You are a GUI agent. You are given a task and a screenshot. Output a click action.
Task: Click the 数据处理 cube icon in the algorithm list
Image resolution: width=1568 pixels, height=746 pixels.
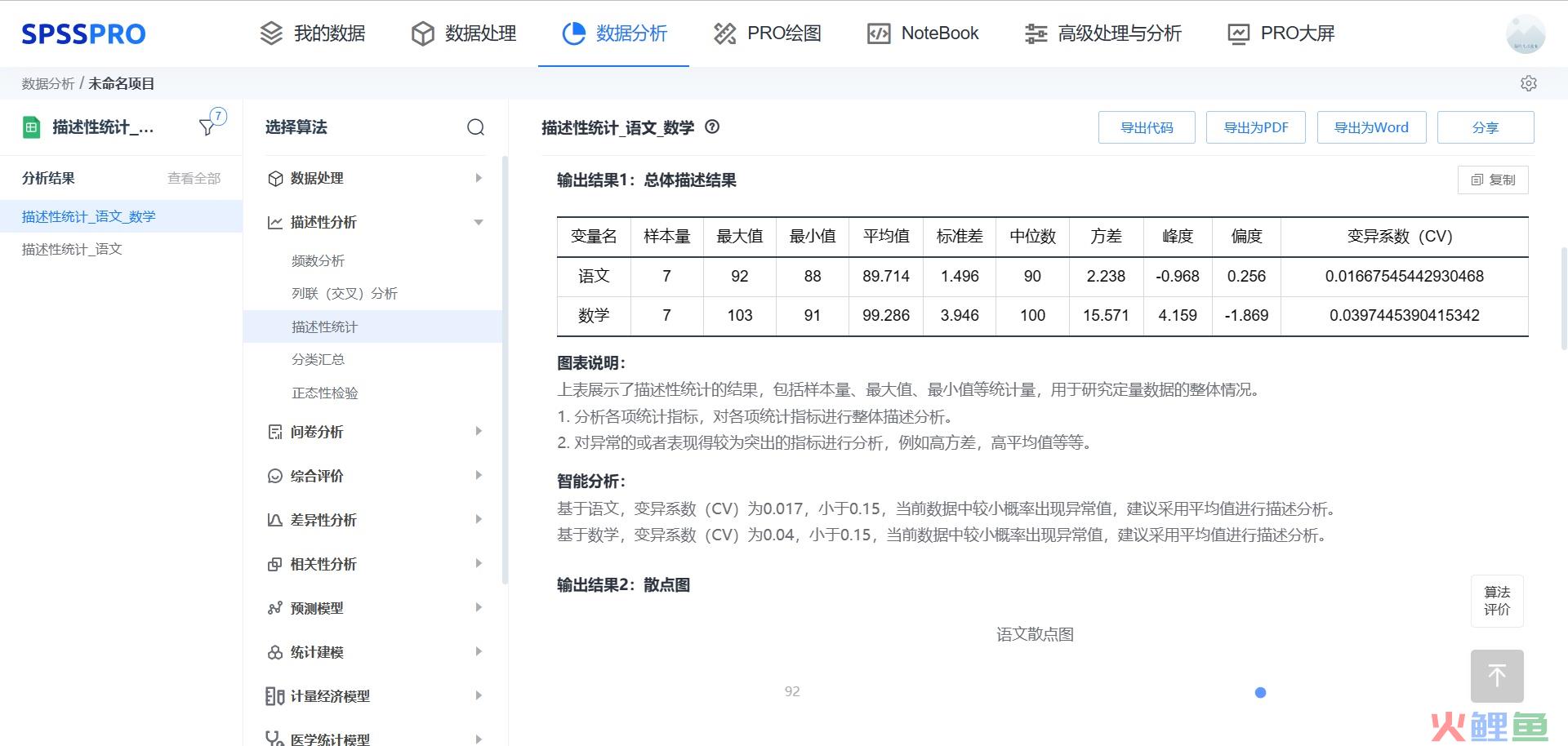[x=275, y=178]
